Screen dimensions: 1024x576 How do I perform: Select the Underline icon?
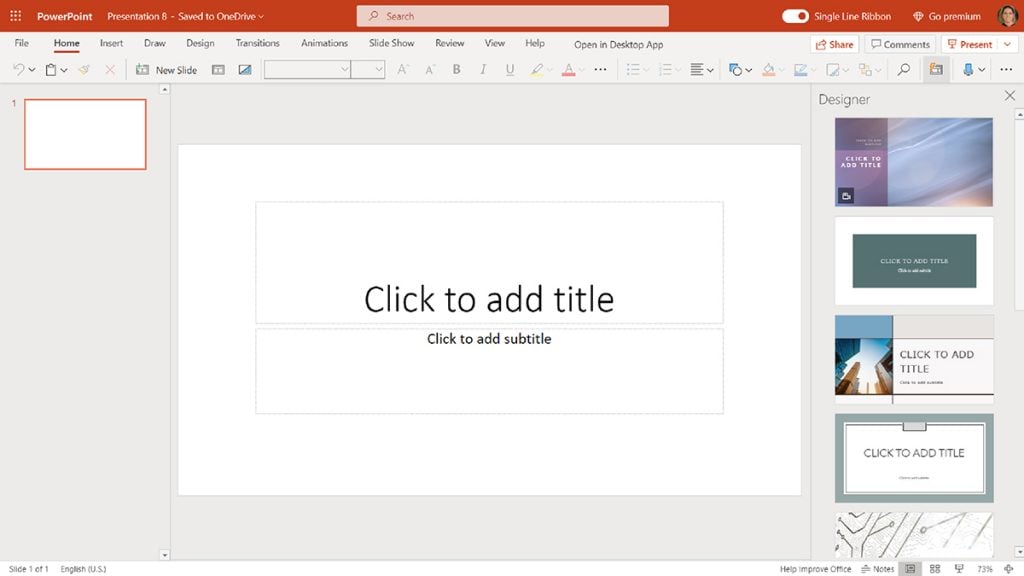click(510, 69)
